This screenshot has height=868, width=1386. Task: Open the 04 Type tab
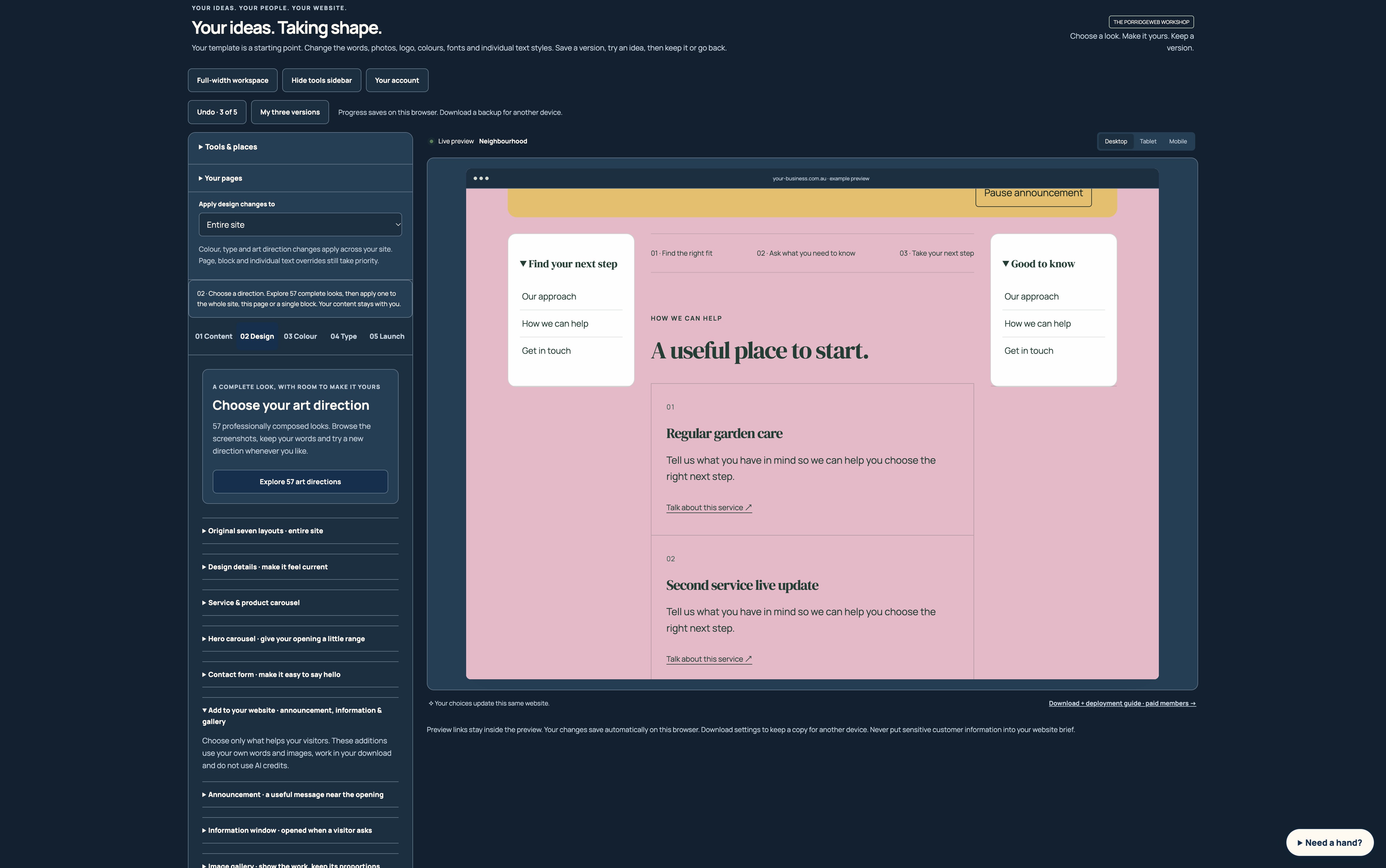pos(343,336)
